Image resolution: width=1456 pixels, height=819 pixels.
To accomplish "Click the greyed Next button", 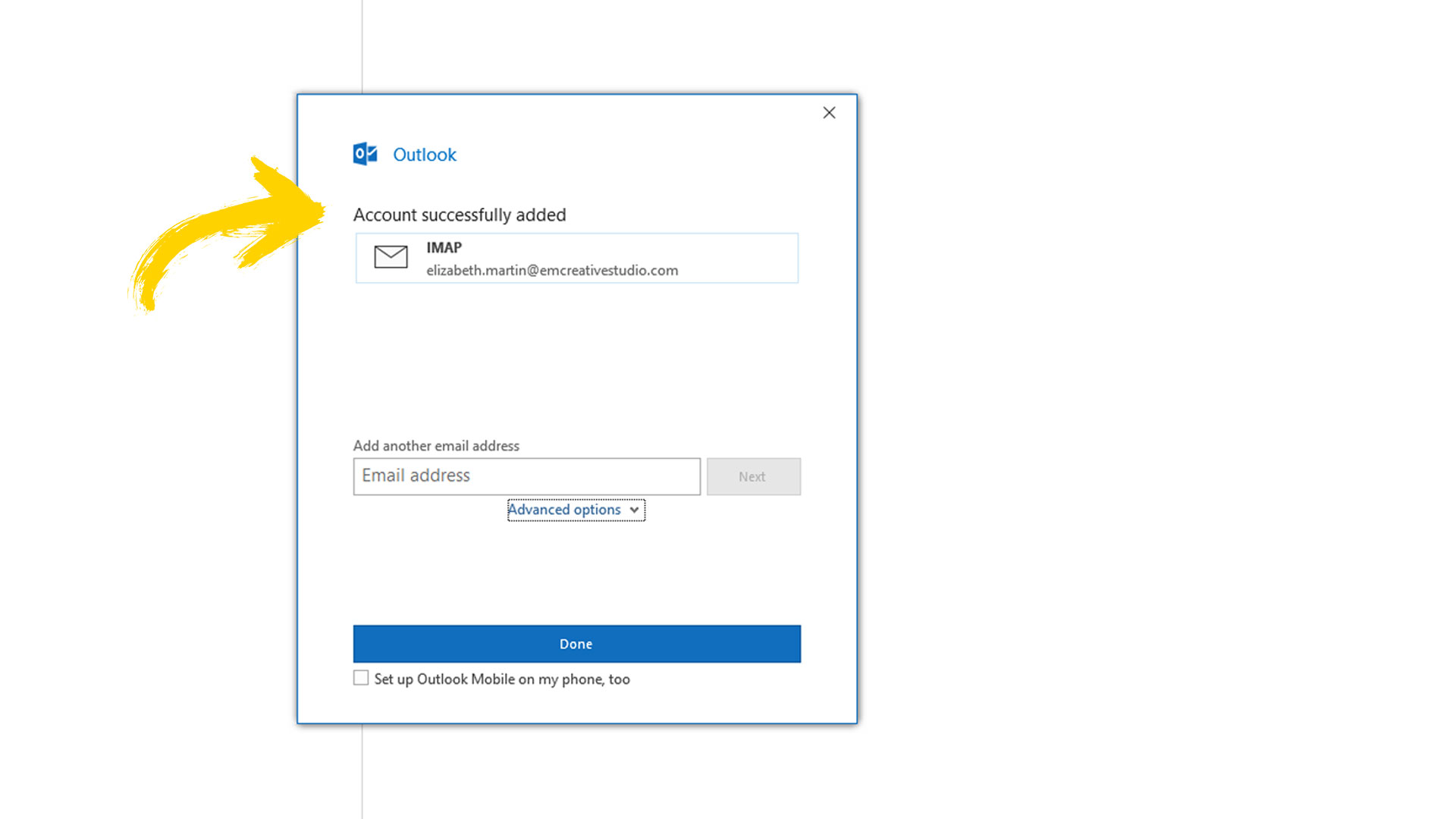I will (753, 476).
